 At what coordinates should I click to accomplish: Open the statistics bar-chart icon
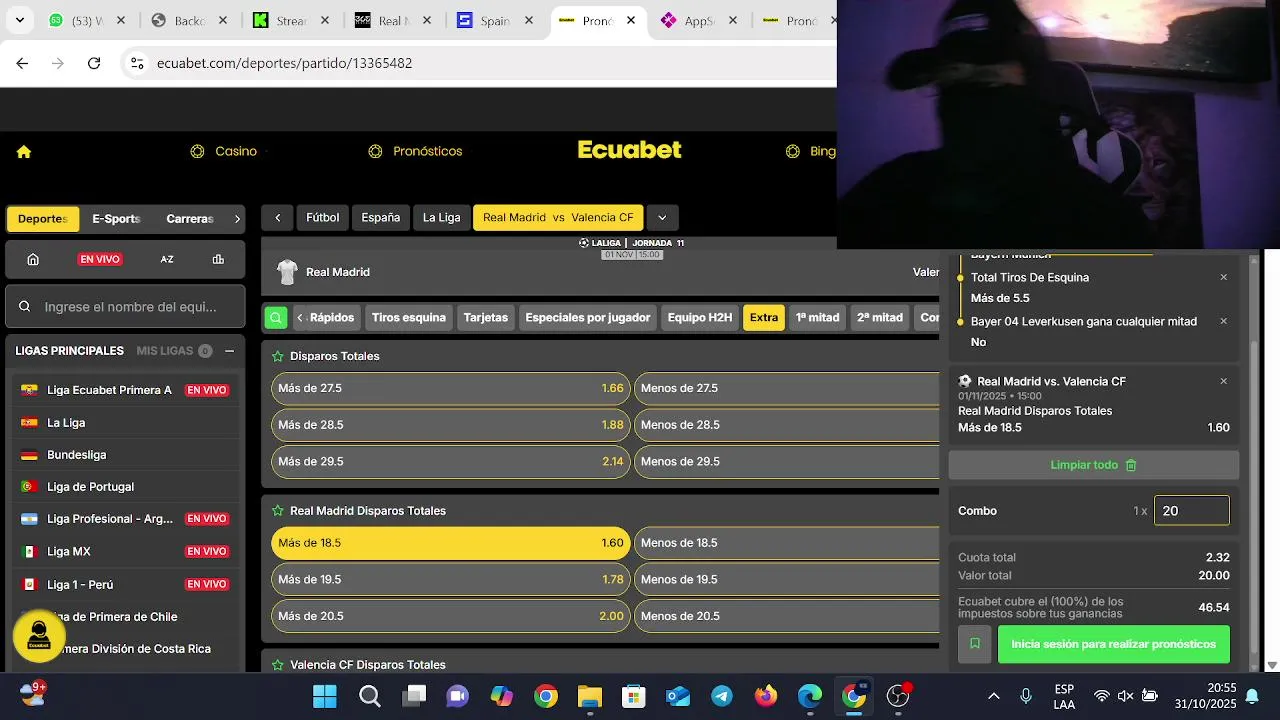click(x=218, y=259)
